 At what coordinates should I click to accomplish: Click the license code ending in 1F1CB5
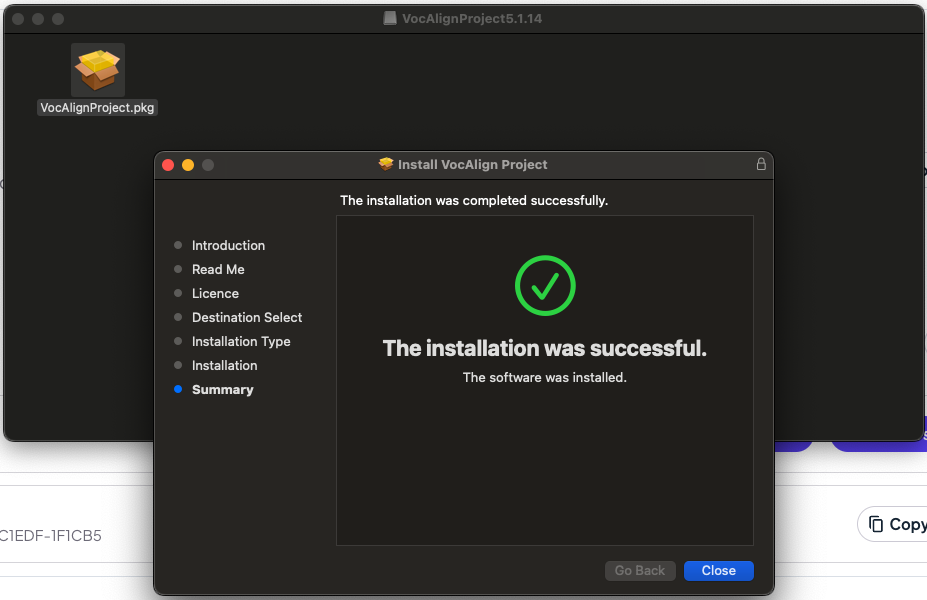[50, 535]
